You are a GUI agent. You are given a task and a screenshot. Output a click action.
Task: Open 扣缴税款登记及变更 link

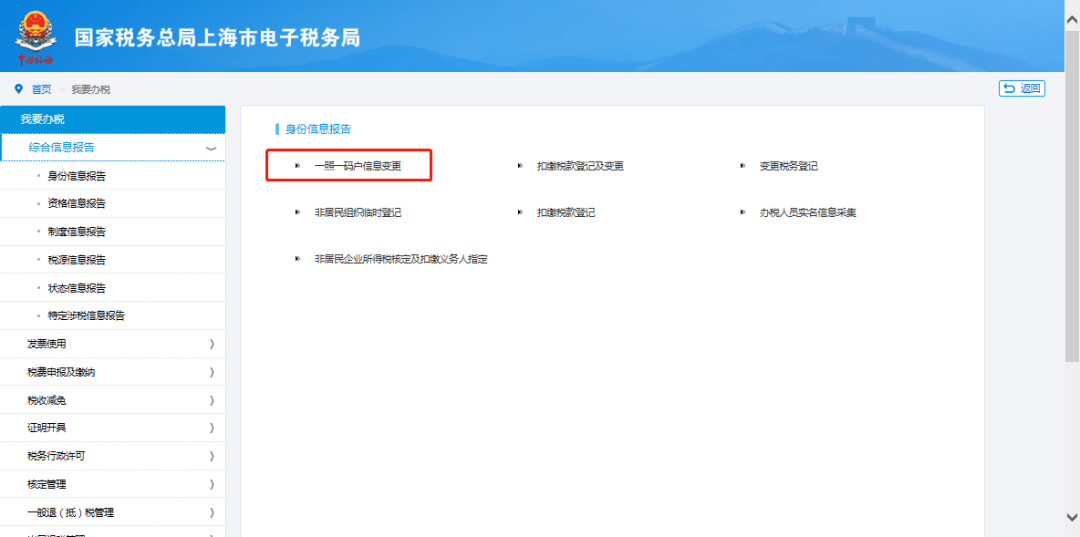[x=581, y=166]
